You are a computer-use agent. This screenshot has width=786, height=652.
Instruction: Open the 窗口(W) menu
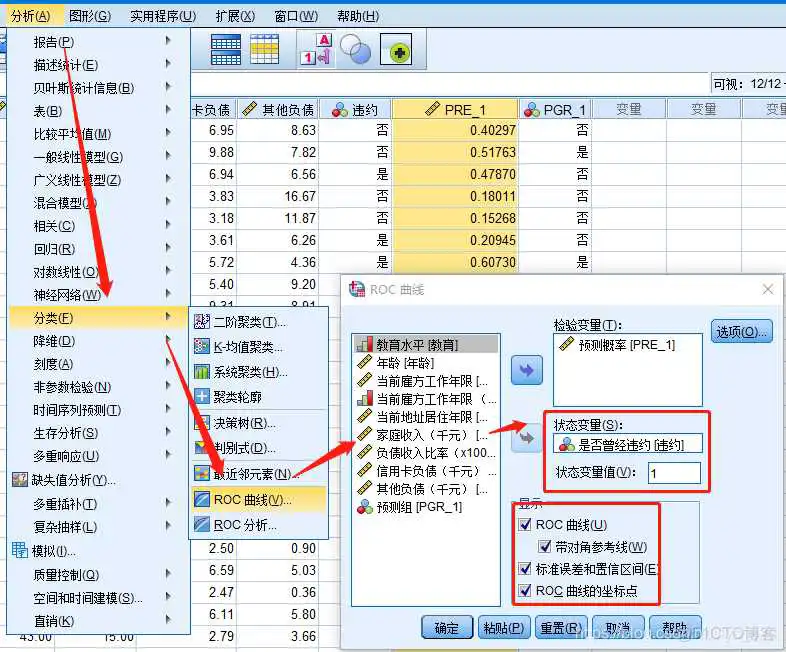click(x=296, y=16)
